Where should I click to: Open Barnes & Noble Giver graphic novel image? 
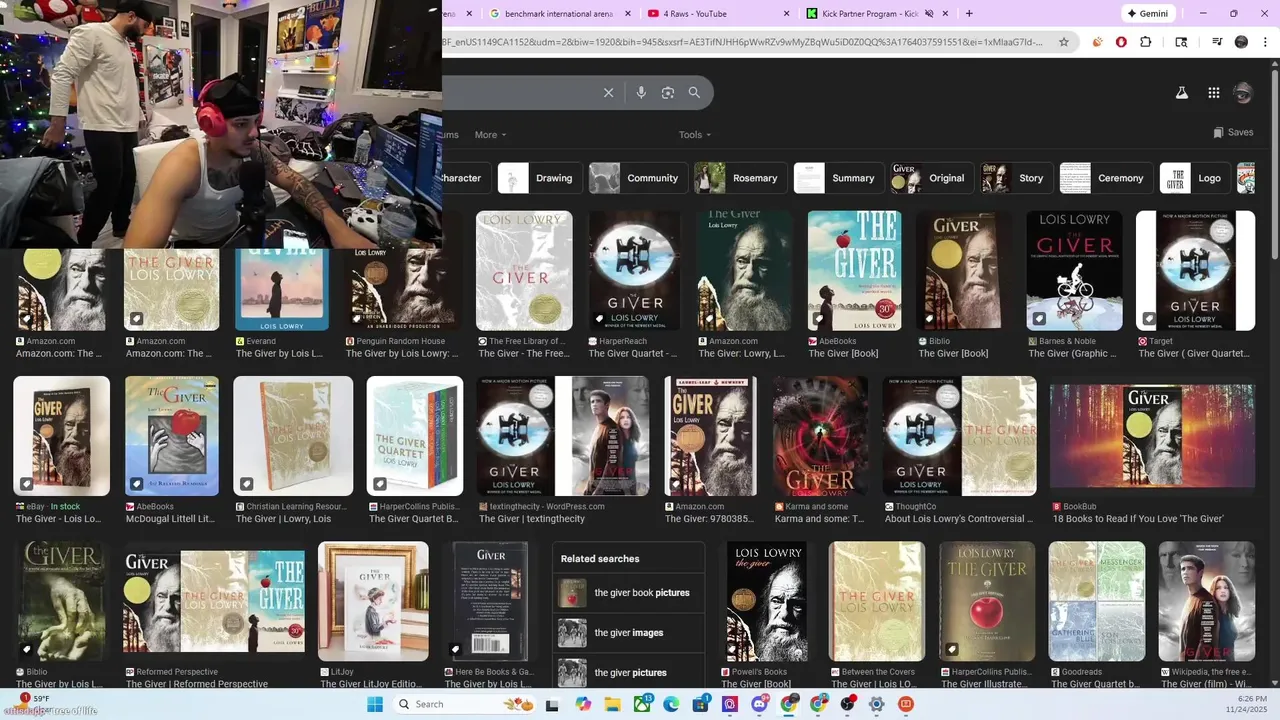(1074, 270)
